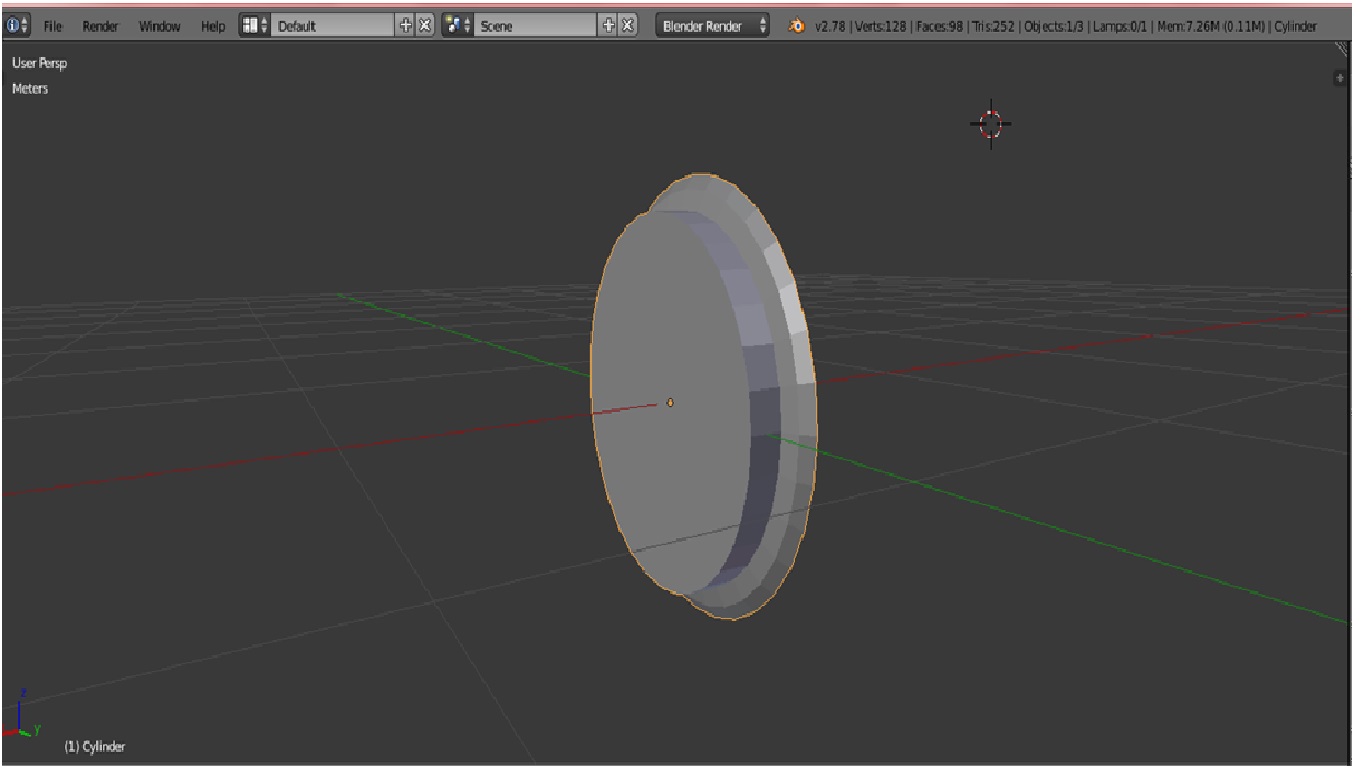This screenshot has height=768, width=1366.
Task: Open the Window menu
Action: tap(159, 26)
